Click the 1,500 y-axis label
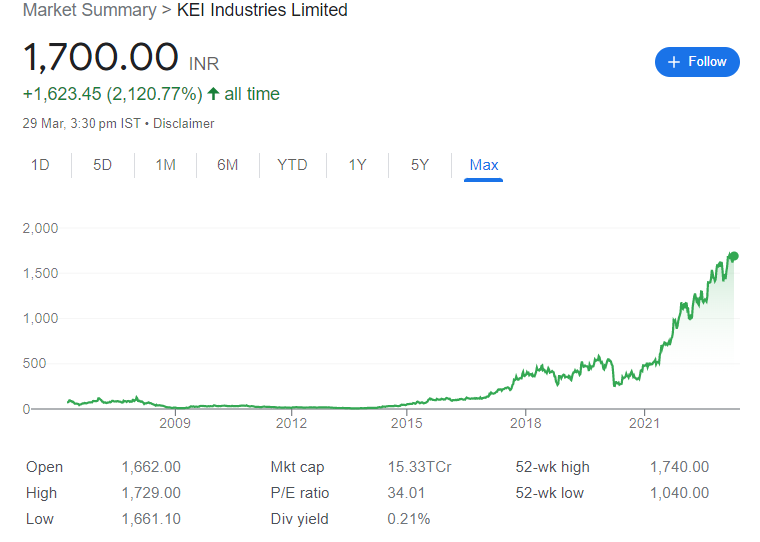Viewport: 760px width, 542px height. 40,273
